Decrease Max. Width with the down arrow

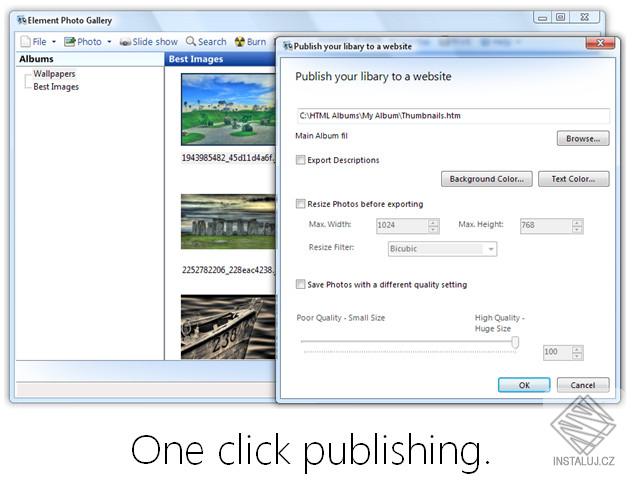433,229
